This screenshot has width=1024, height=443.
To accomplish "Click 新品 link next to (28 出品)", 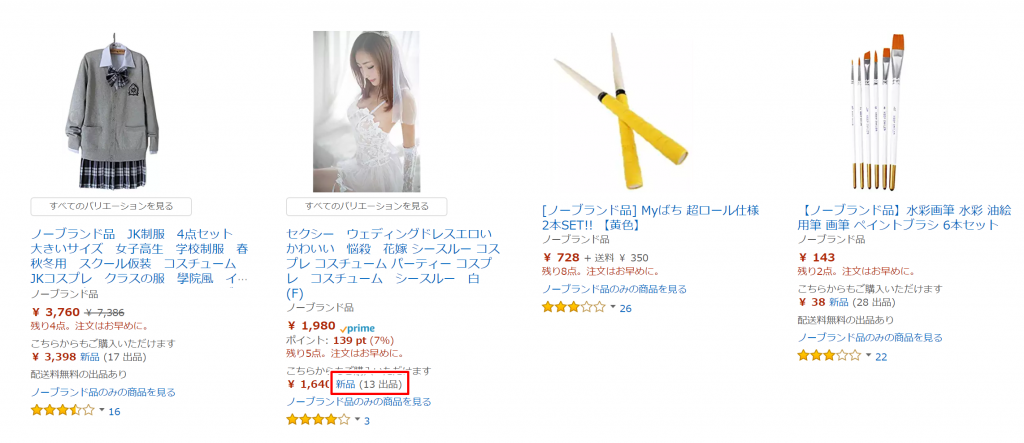I will coord(839,303).
